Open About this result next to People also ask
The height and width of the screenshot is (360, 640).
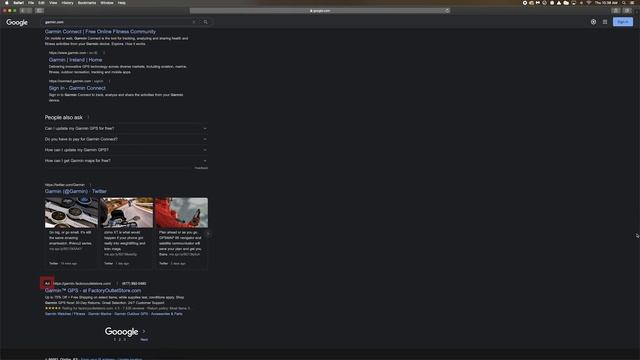(88, 118)
